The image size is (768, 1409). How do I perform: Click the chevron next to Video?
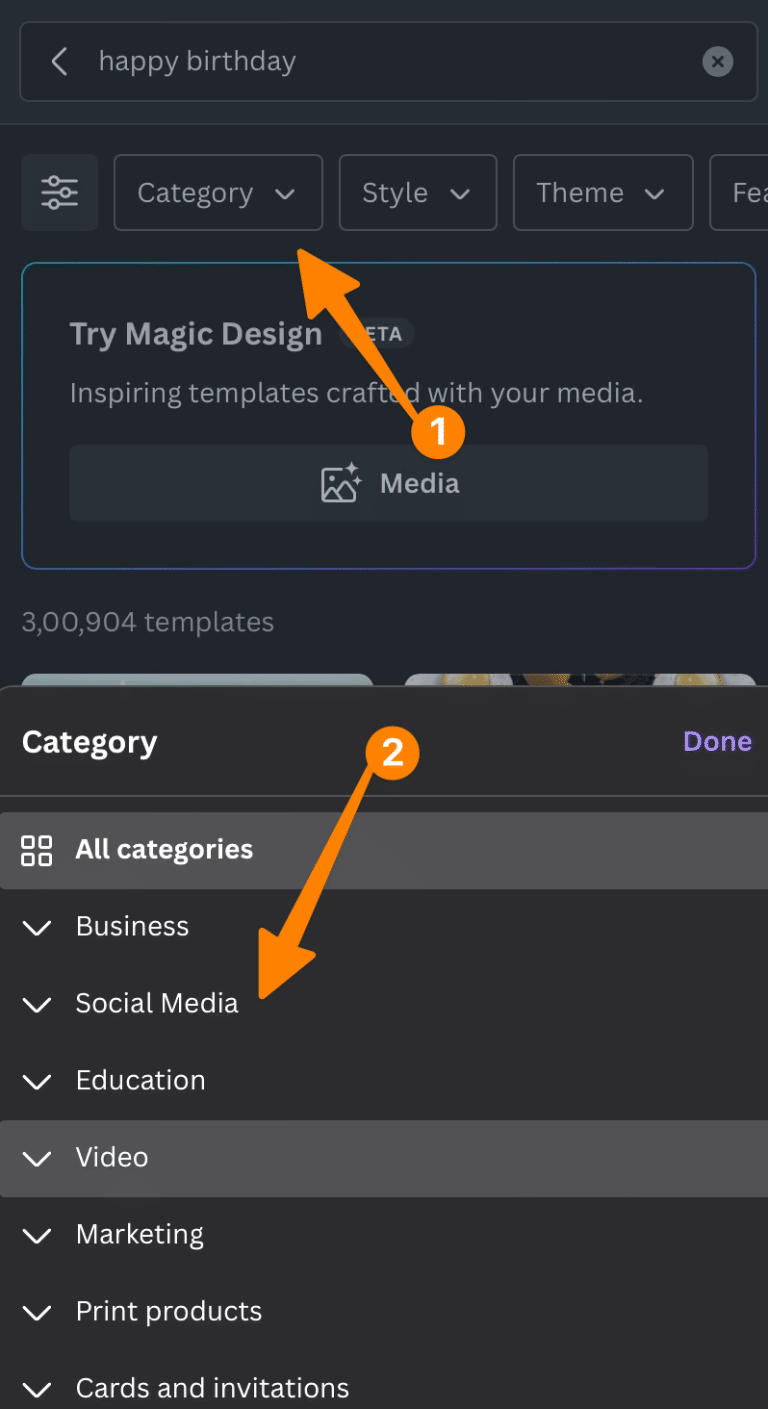[36, 1159]
